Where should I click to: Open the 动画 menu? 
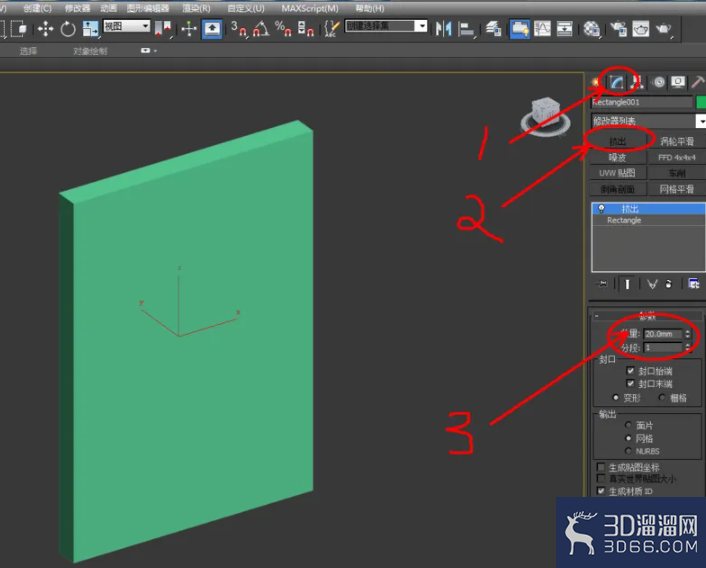tap(108, 8)
